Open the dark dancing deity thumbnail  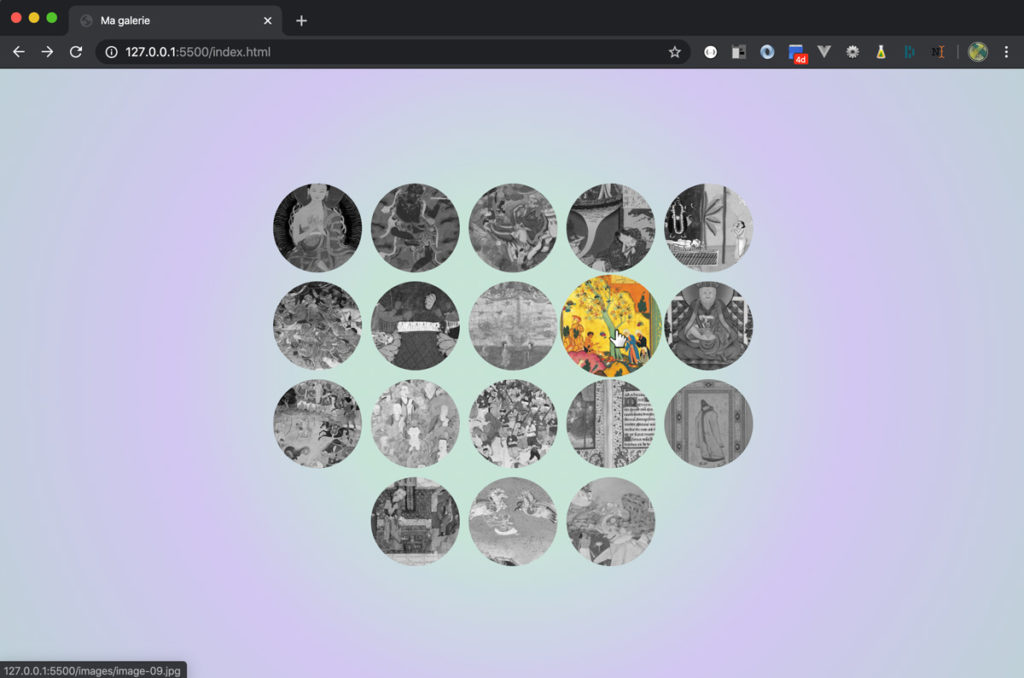click(x=415, y=227)
